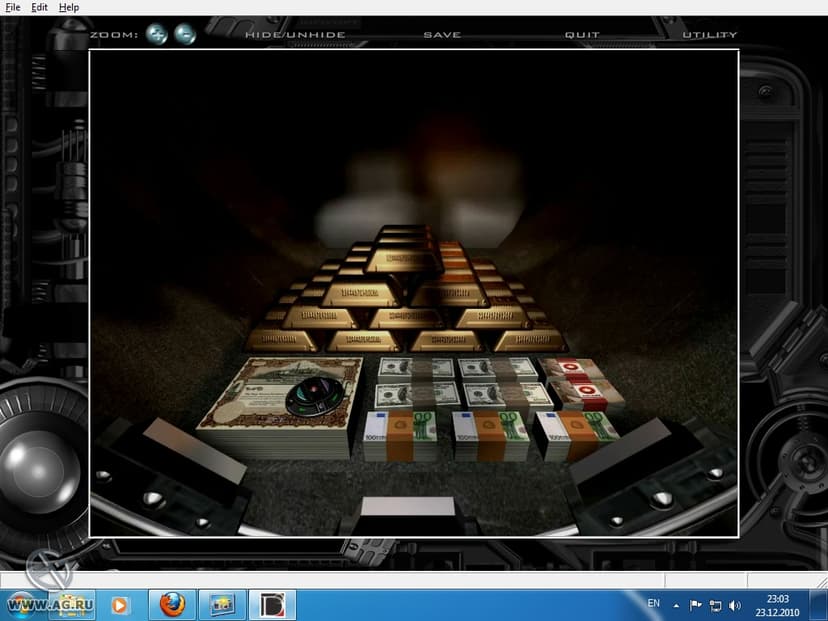
Task: Click the gold bar pyramid image
Action: coord(406,290)
